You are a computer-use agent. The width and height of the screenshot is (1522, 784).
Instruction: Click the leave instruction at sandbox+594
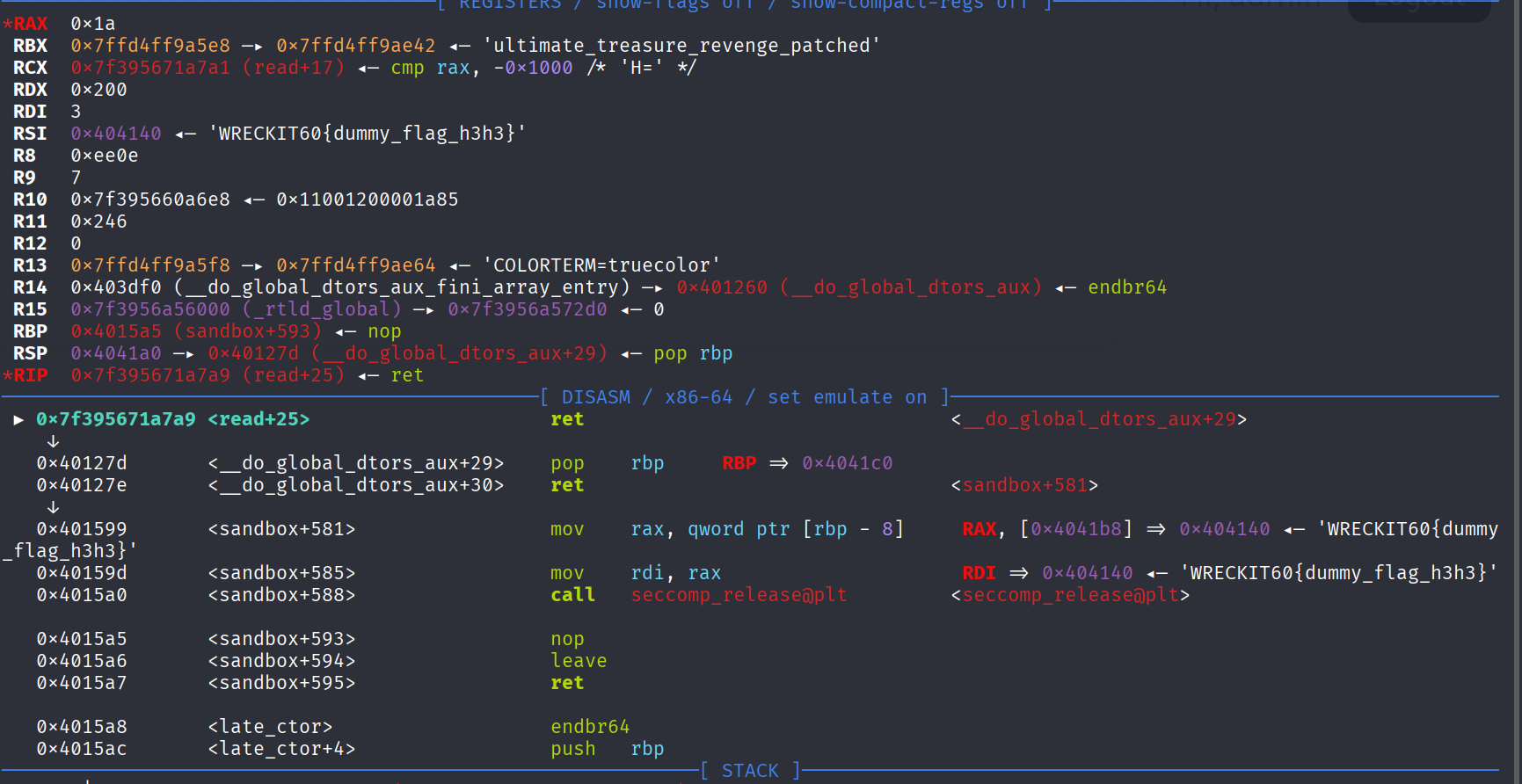[x=579, y=661]
